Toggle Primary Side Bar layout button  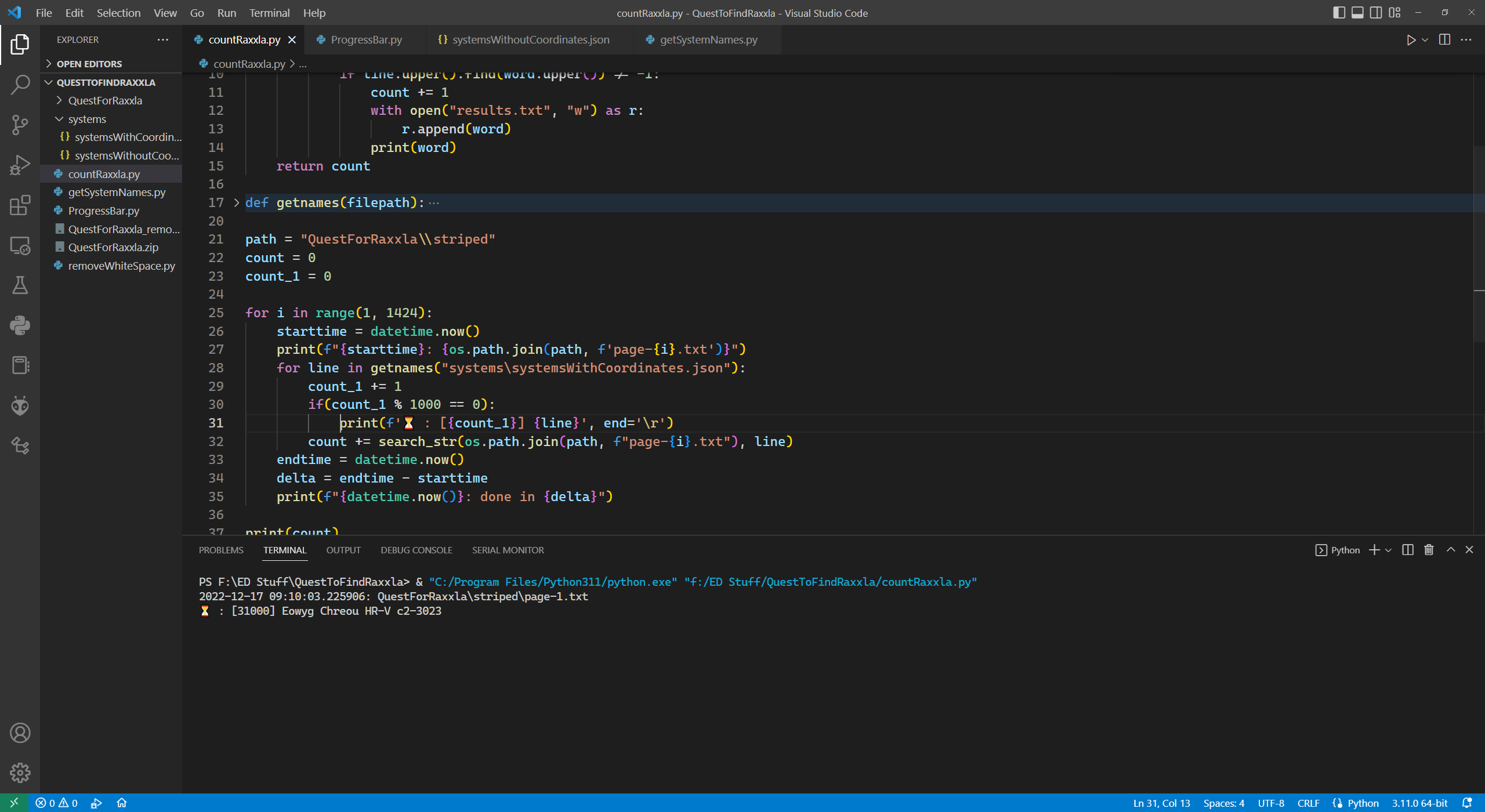coord(1339,13)
